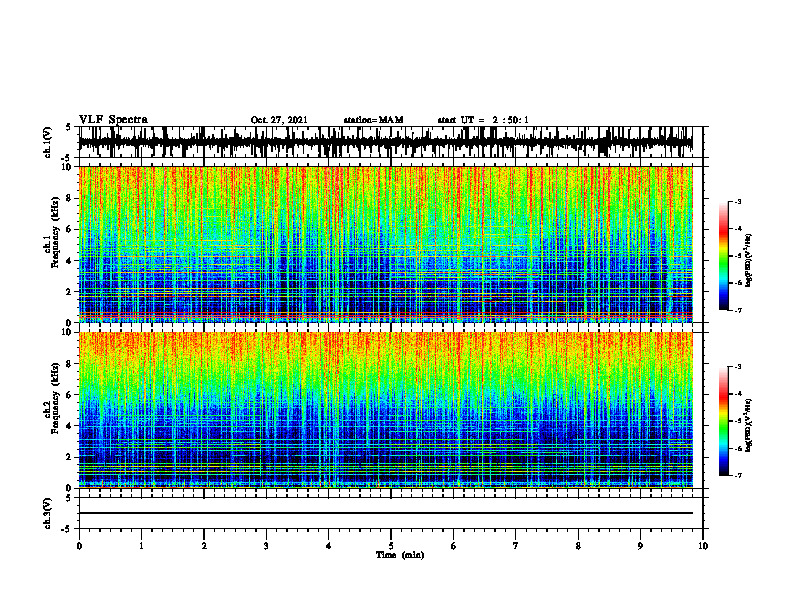This screenshot has height=612, width=792.
Task: Click the "station=MAM" header label
Action: point(373,120)
